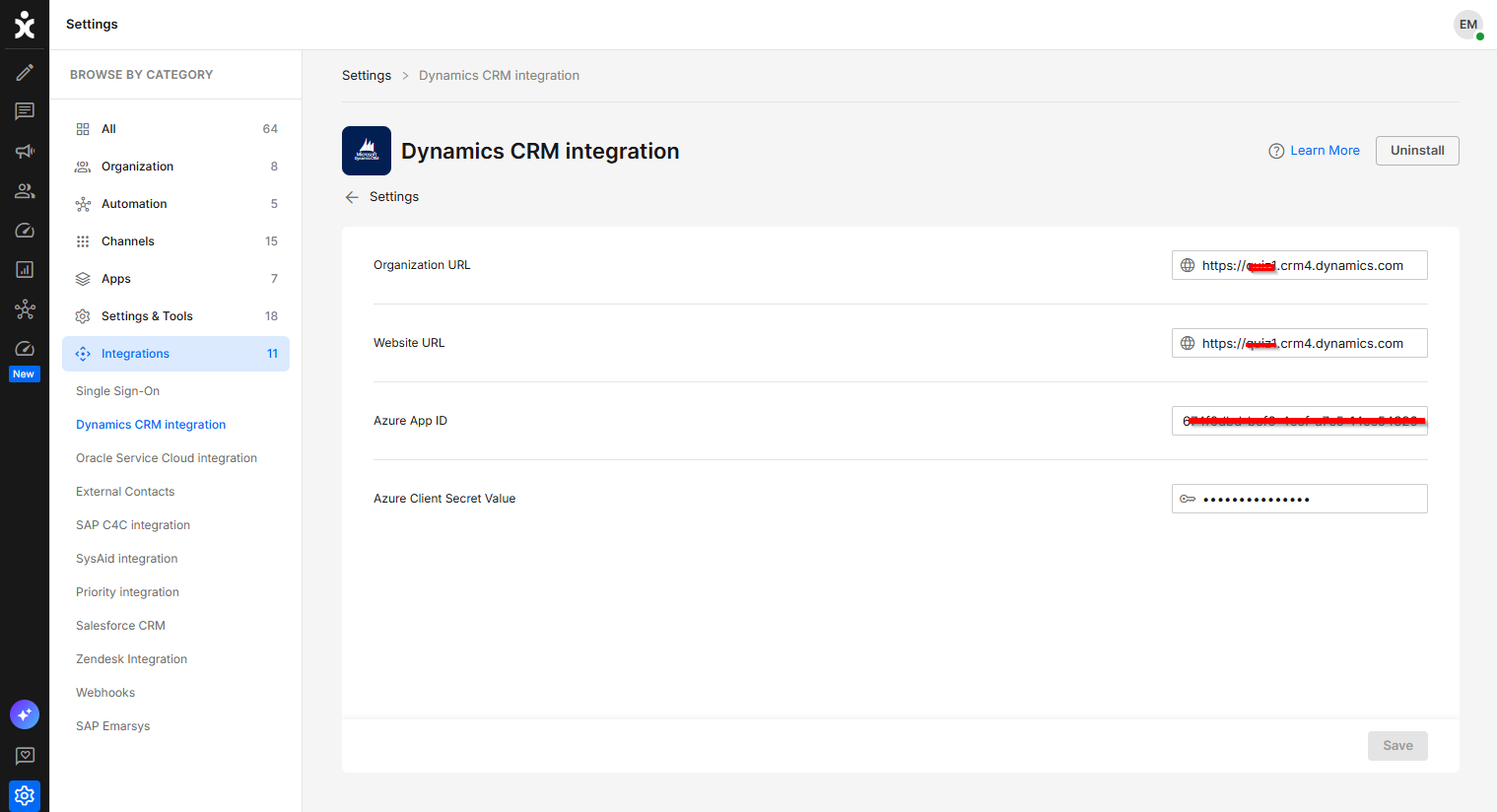Select the All category
Image resolution: width=1497 pixels, height=812 pixels.
(x=175, y=129)
